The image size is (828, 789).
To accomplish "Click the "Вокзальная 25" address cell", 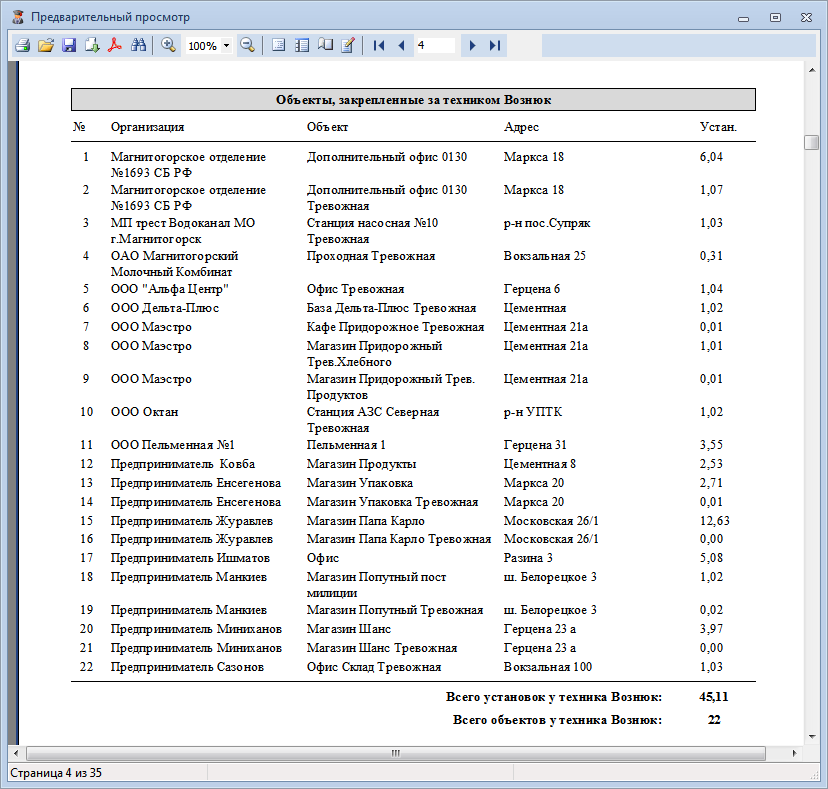I will [544, 256].
